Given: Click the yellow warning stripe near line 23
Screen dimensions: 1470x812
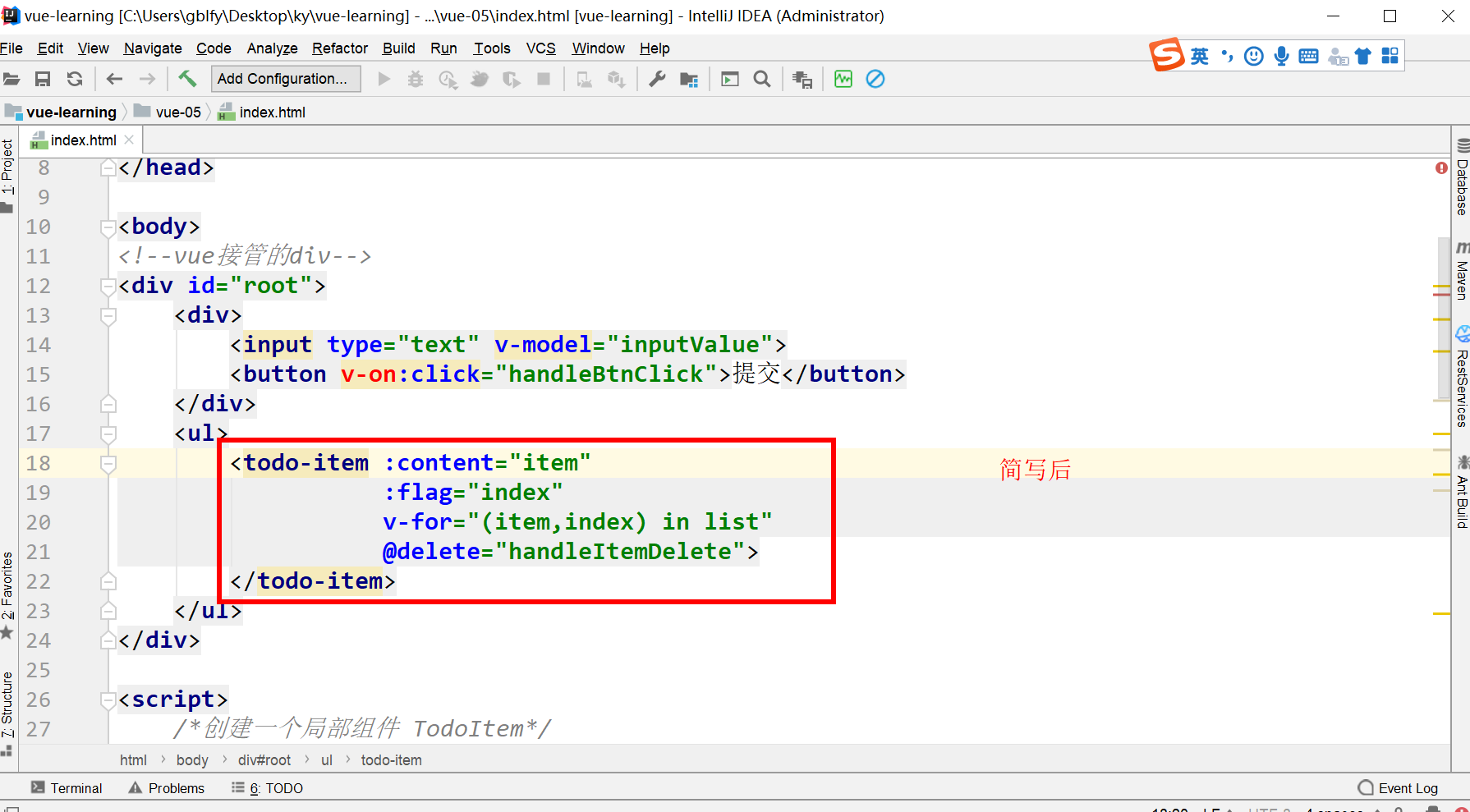Looking at the screenshot, I should [x=1441, y=613].
